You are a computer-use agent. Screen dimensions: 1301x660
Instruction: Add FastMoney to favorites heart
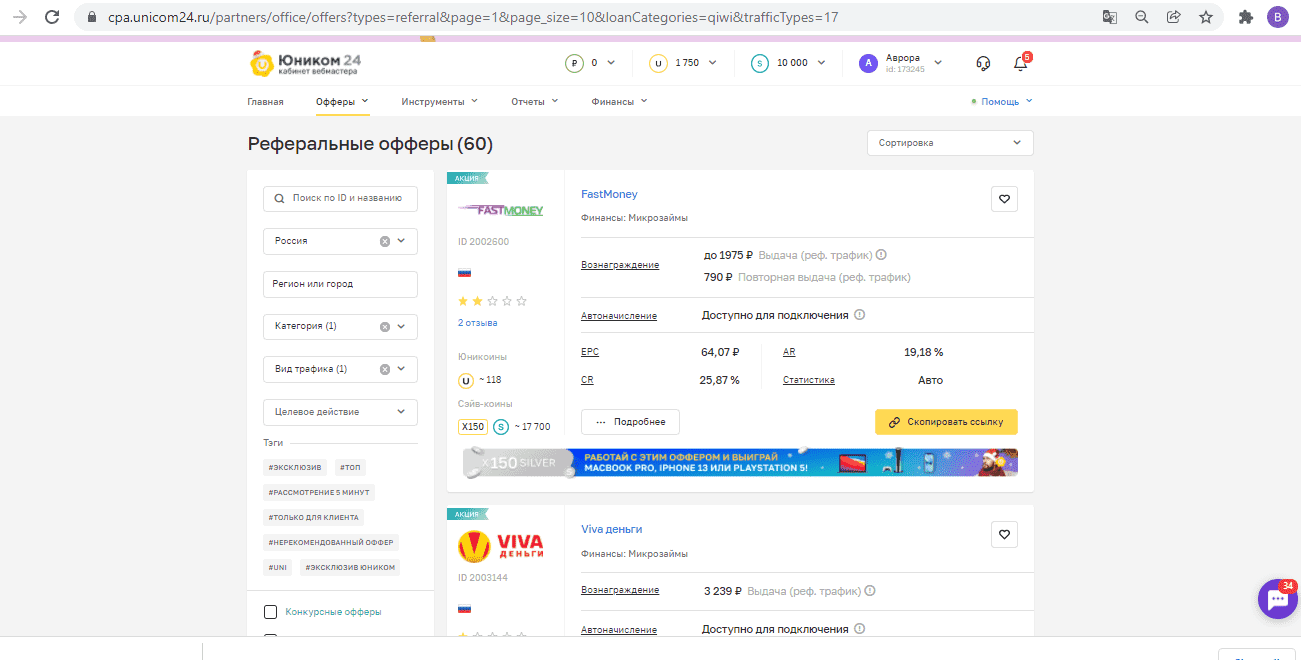[1005, 199]
